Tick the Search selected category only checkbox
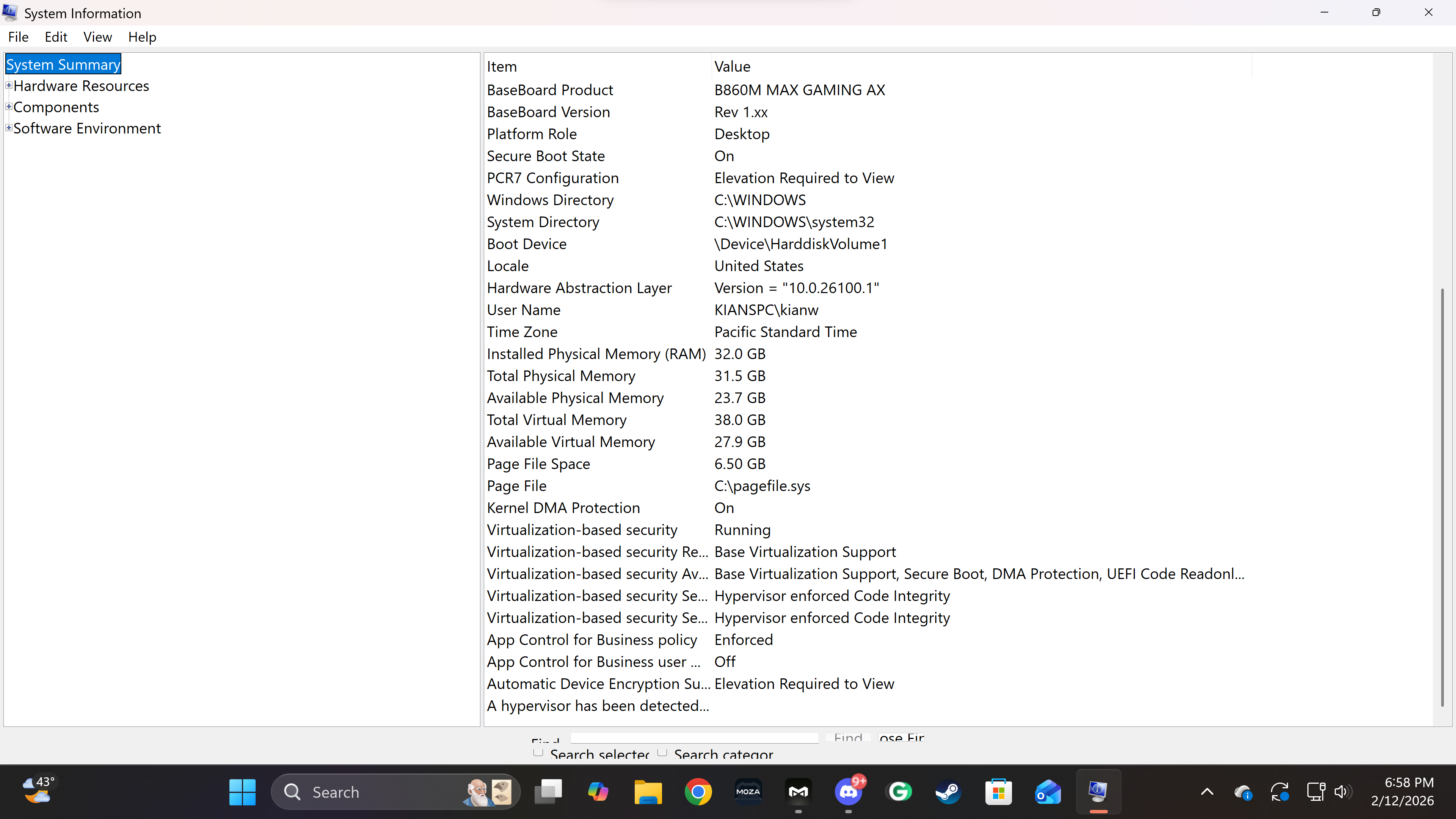Viewport: 1456px width, 819px height. (538, 752)
